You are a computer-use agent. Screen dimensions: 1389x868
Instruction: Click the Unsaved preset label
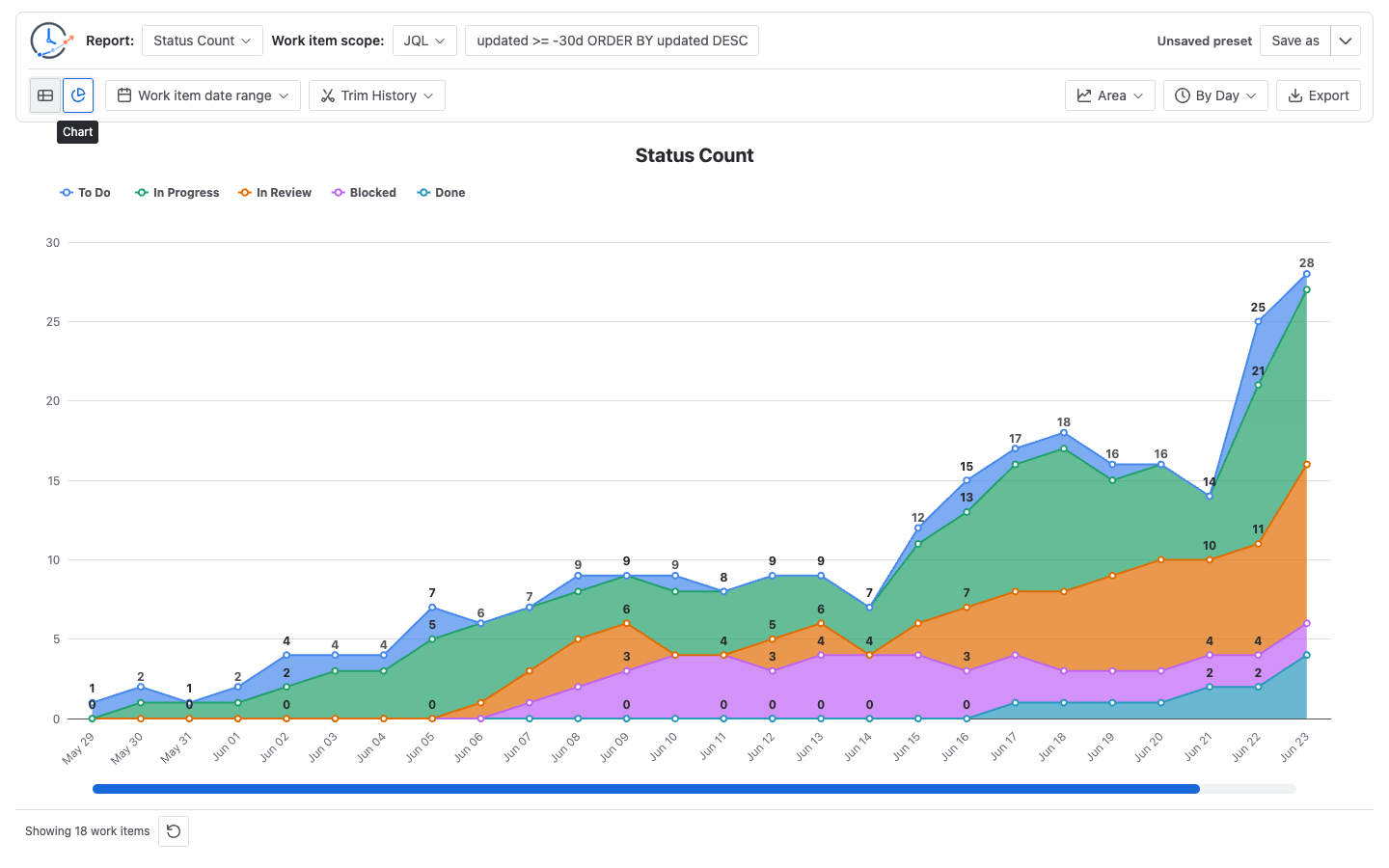(1204, 41)
